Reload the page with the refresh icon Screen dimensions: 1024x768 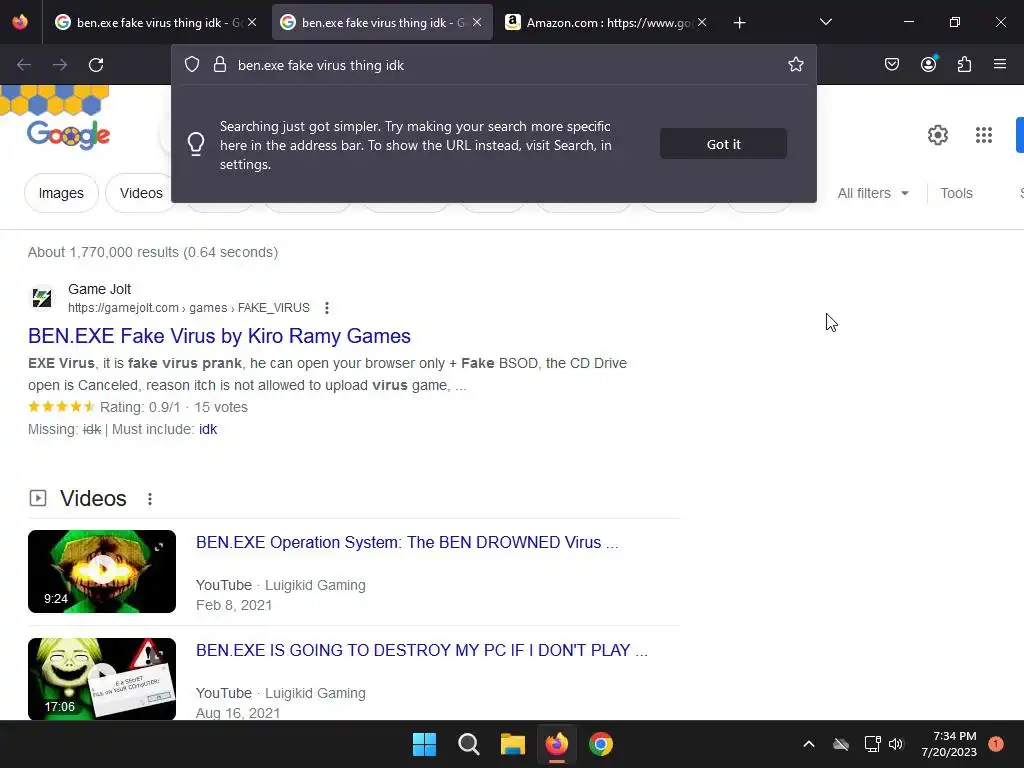point(96,65)
